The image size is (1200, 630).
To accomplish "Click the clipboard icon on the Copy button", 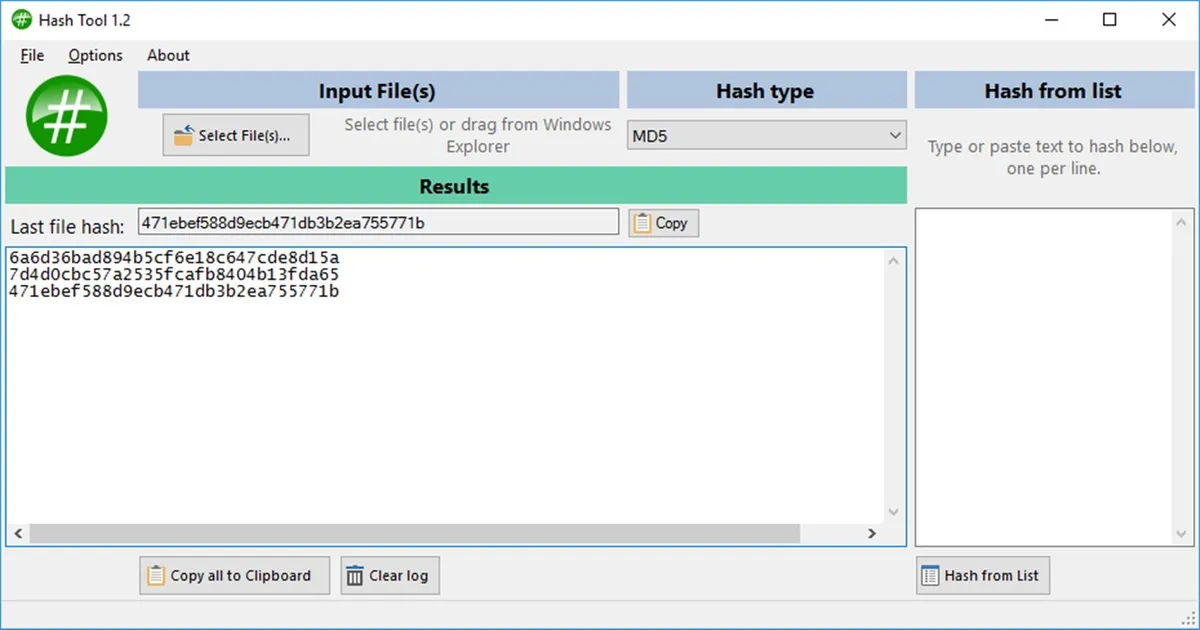I will coord(641,222).
